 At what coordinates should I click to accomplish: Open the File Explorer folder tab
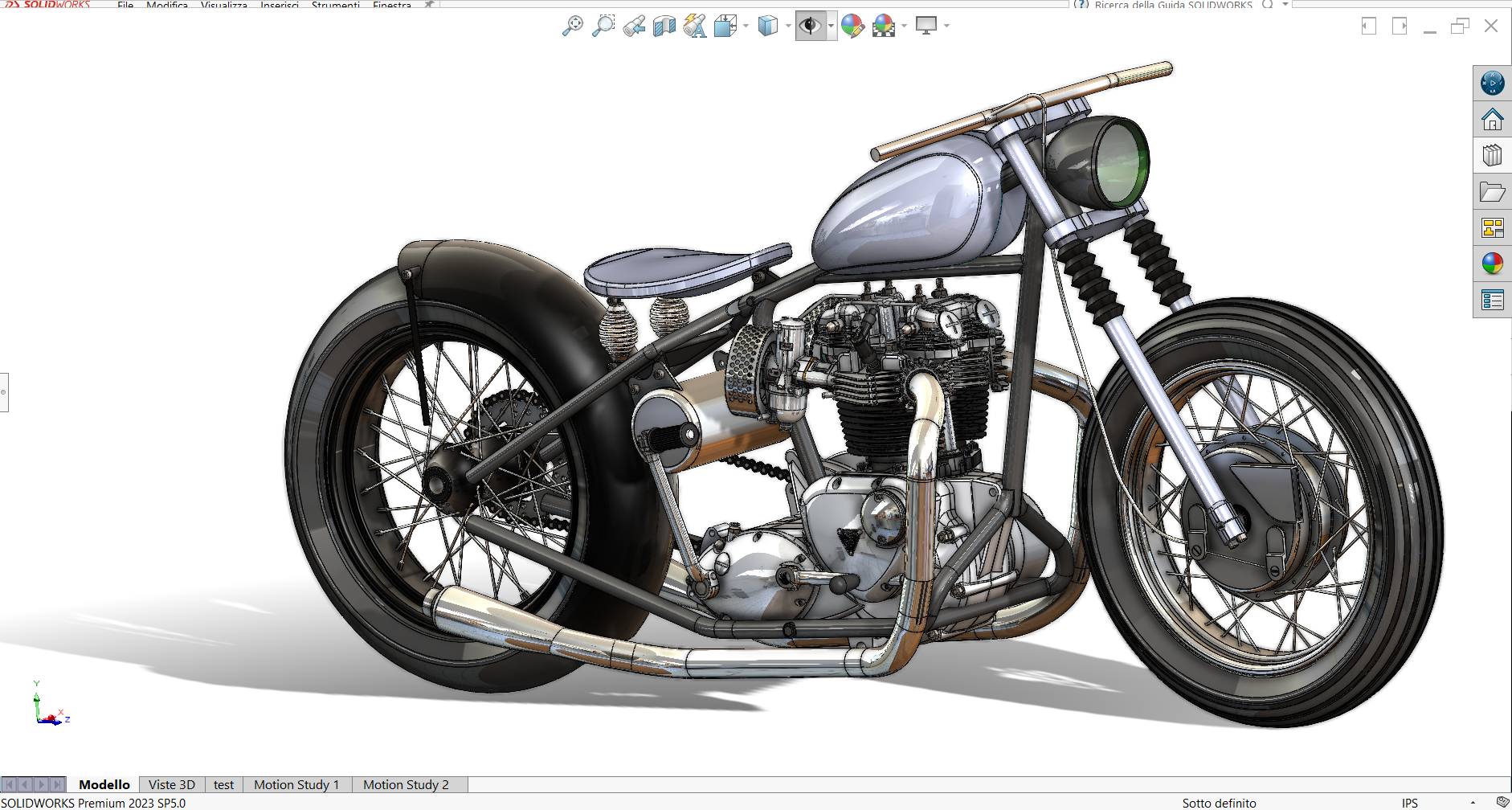(1493, 192)
